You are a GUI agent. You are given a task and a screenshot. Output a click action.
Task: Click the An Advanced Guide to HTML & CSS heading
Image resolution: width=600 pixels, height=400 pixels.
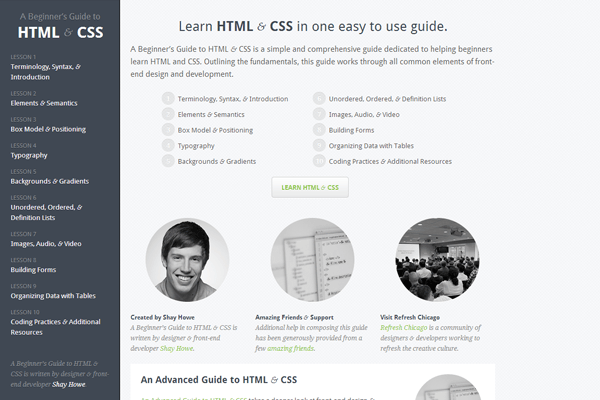219,380
